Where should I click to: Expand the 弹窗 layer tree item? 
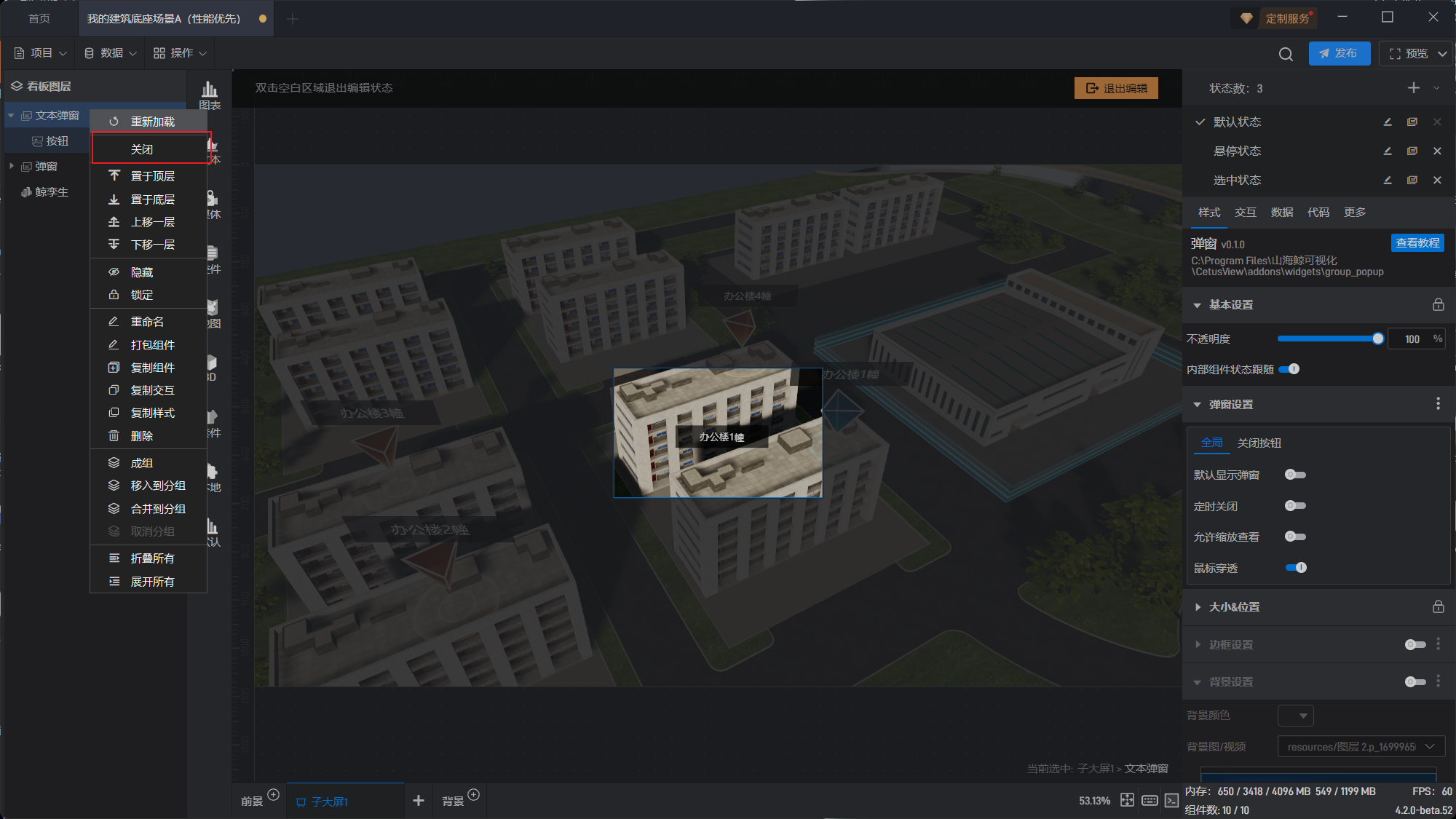(12, 166)
